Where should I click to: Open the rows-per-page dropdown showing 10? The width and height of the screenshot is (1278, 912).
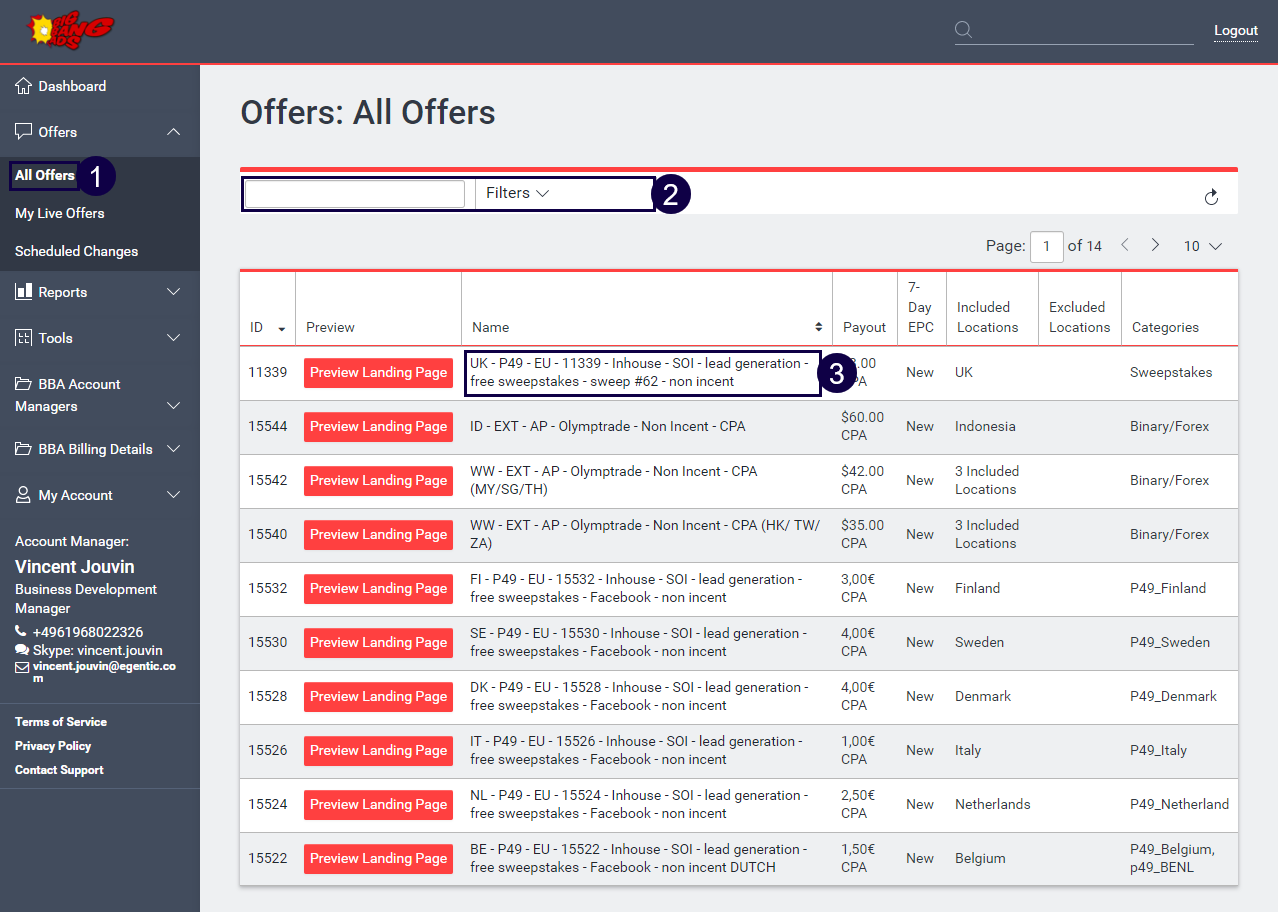click(x=1202, y=246)
